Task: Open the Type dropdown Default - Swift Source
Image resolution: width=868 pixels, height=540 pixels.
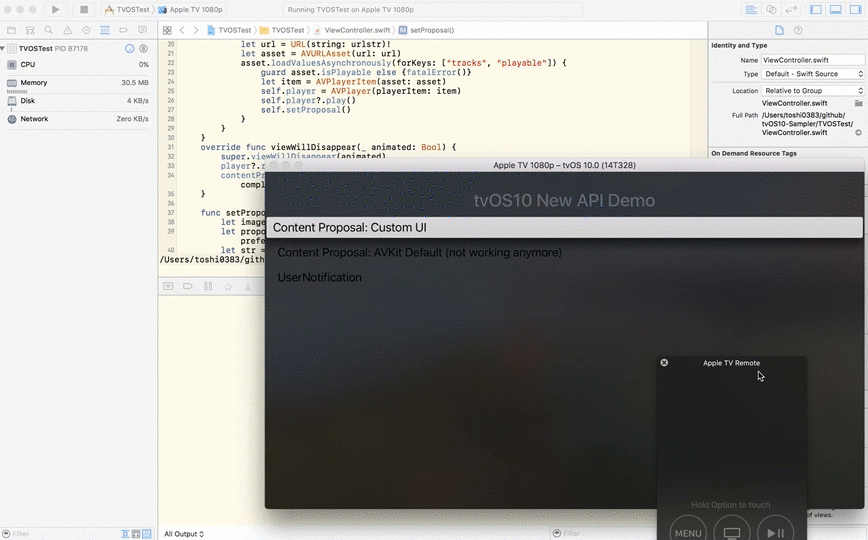Action: pos(813,74)
